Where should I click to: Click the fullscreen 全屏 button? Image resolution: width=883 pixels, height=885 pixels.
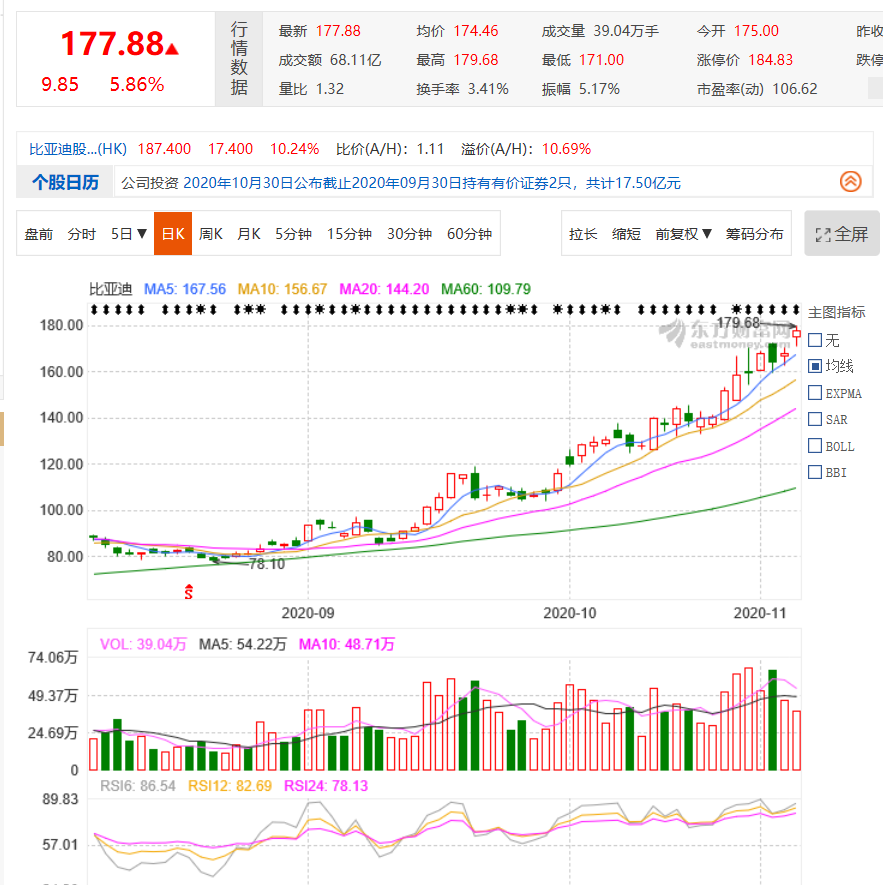pos(841,234)
